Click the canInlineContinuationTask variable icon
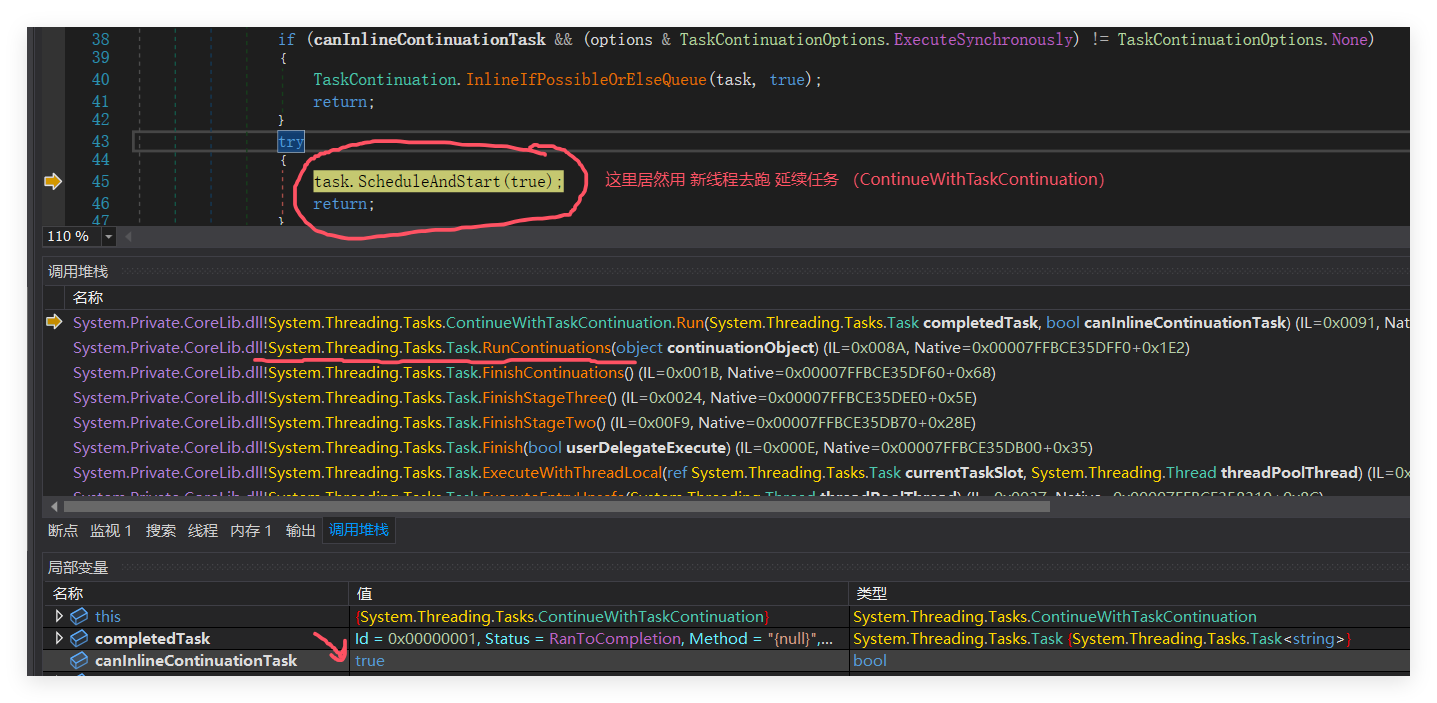 (79, 660)
